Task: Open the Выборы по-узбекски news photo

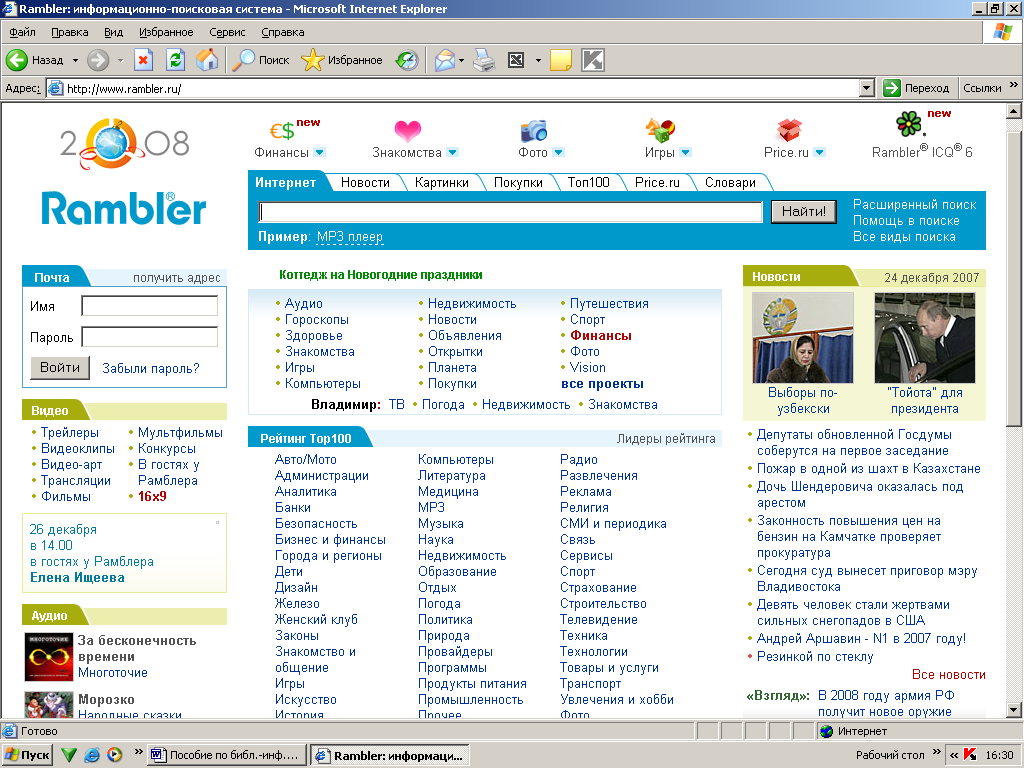Action: pos(803,338)
